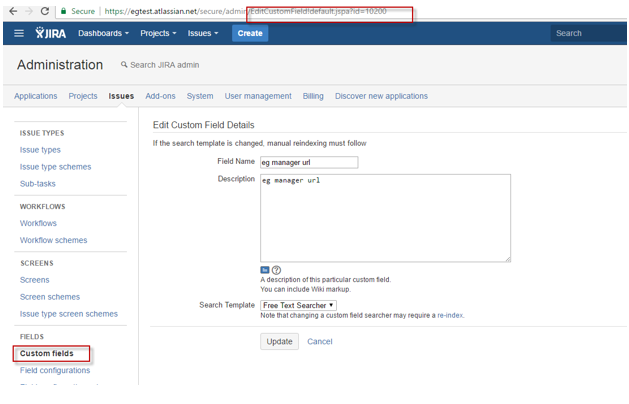Switch to the Projects admin tab
The height and width of the screenshot is (404, 629).
coord(83,96)
